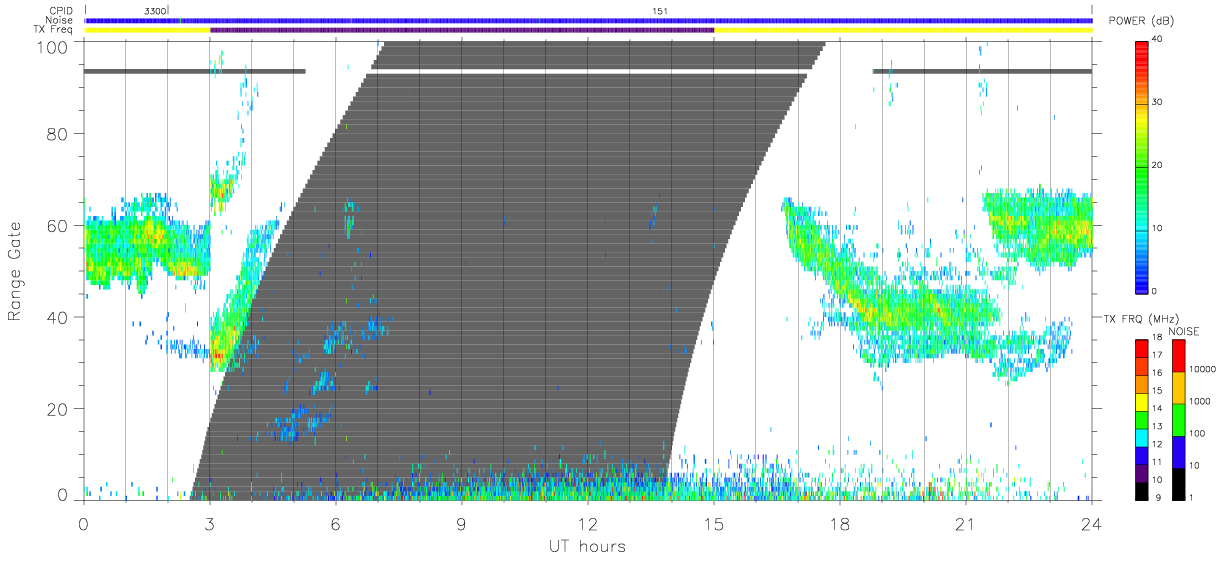Click the 15 tick on the UT hours axis
Image resolution: width=1228 pixels, height=567 pixels.
point(714,523)
